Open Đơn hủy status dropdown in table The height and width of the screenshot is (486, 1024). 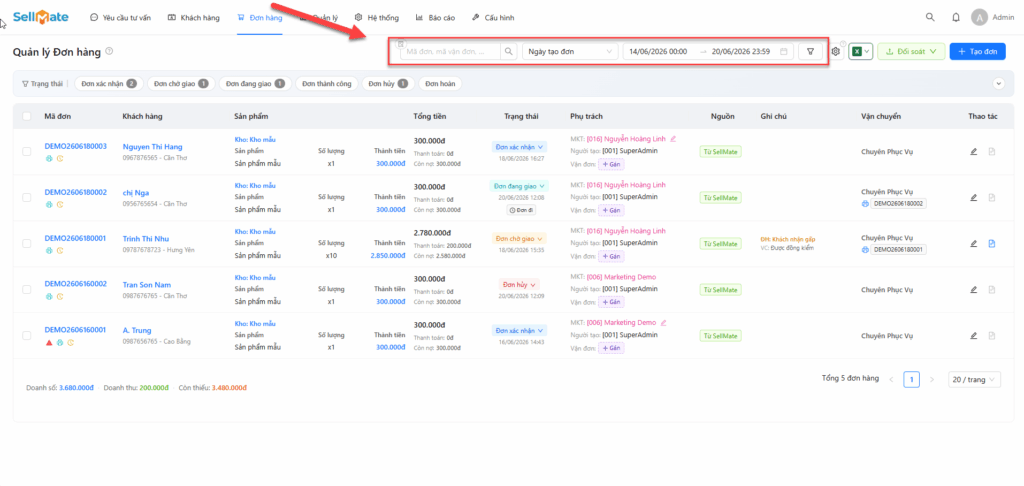(x=519, y=285)
